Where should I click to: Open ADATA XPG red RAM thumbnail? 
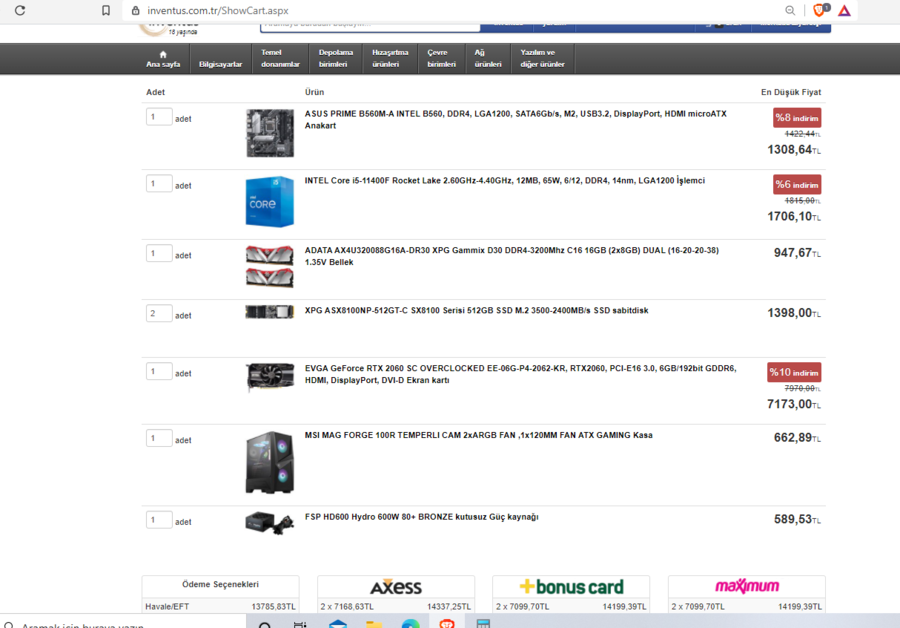tap(270, 266)
